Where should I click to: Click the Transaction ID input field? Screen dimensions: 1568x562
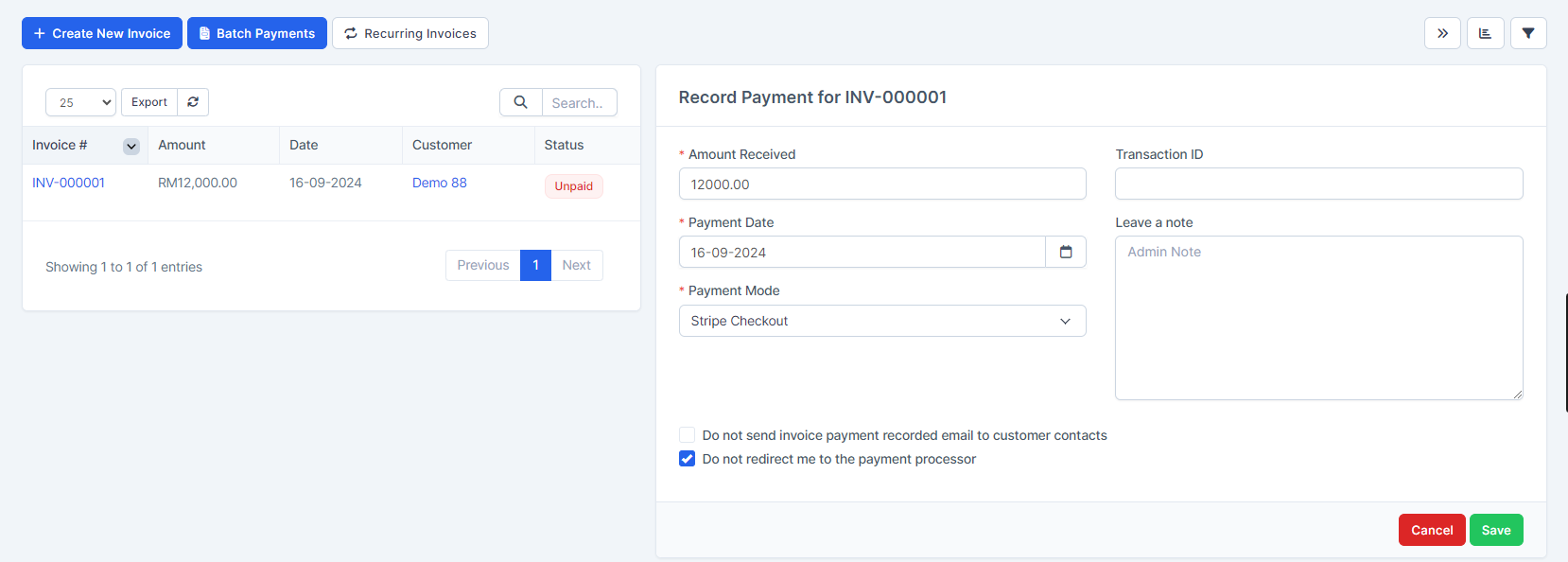point(1318,184)
